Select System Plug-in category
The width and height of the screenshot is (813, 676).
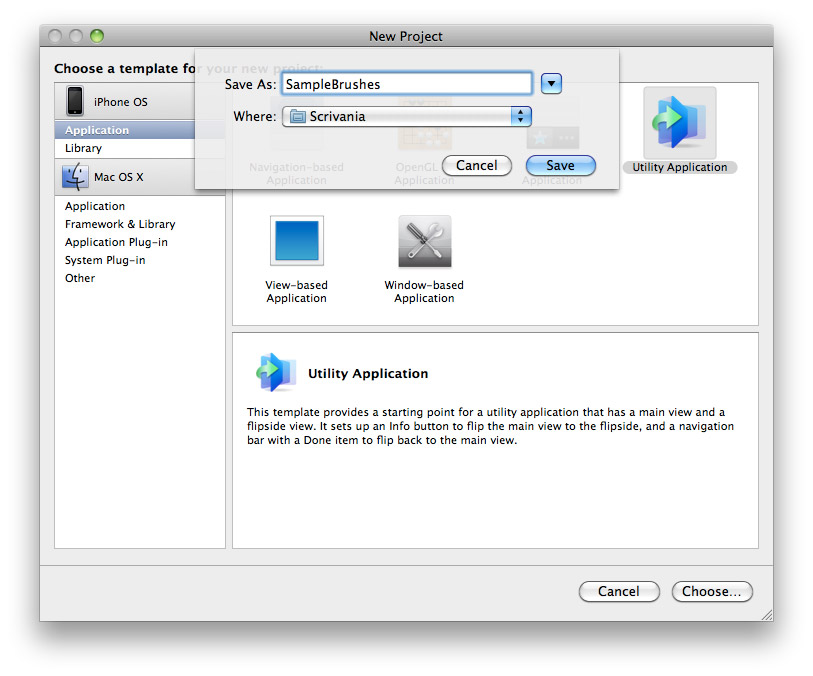[105, 260]
